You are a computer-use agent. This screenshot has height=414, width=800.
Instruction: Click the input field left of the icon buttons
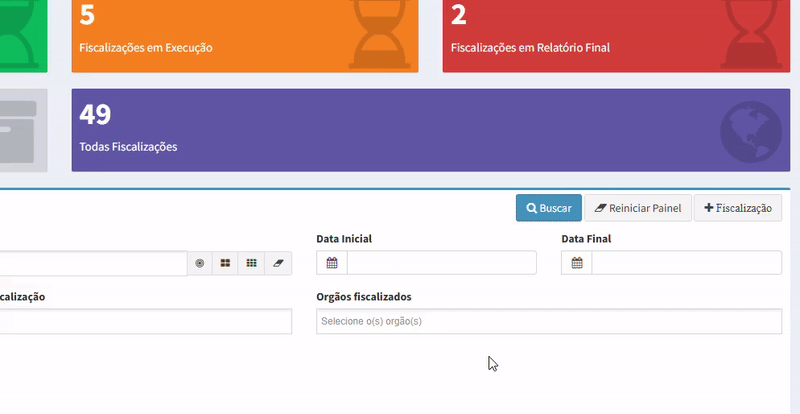click(x=93, y=263)
